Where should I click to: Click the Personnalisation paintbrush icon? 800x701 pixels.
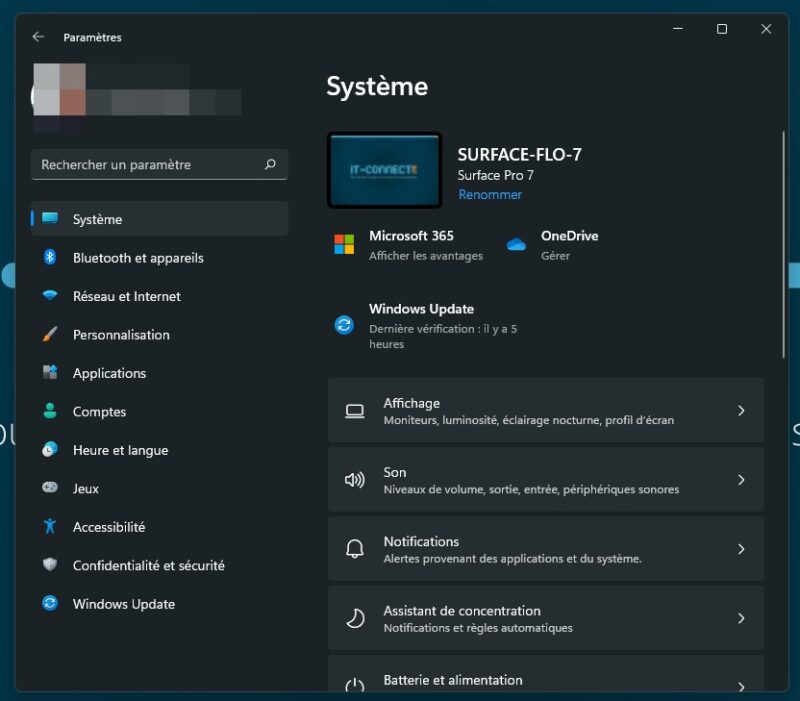click(50, 335)
